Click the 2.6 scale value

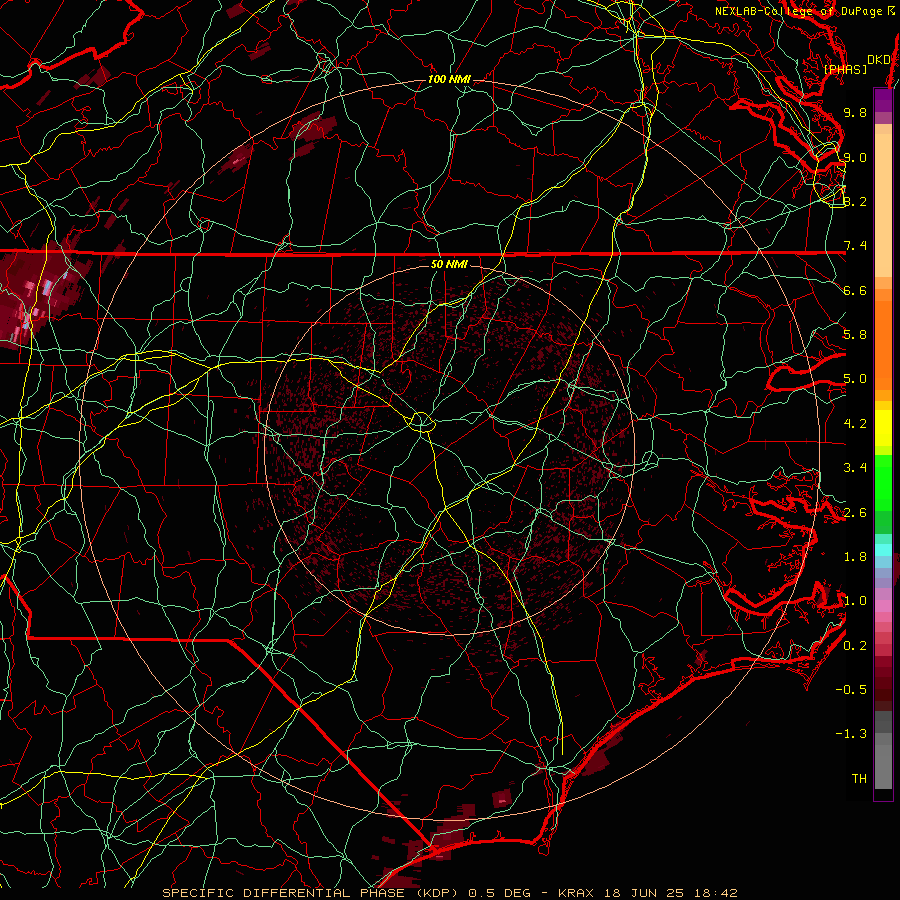coord(855,513)
